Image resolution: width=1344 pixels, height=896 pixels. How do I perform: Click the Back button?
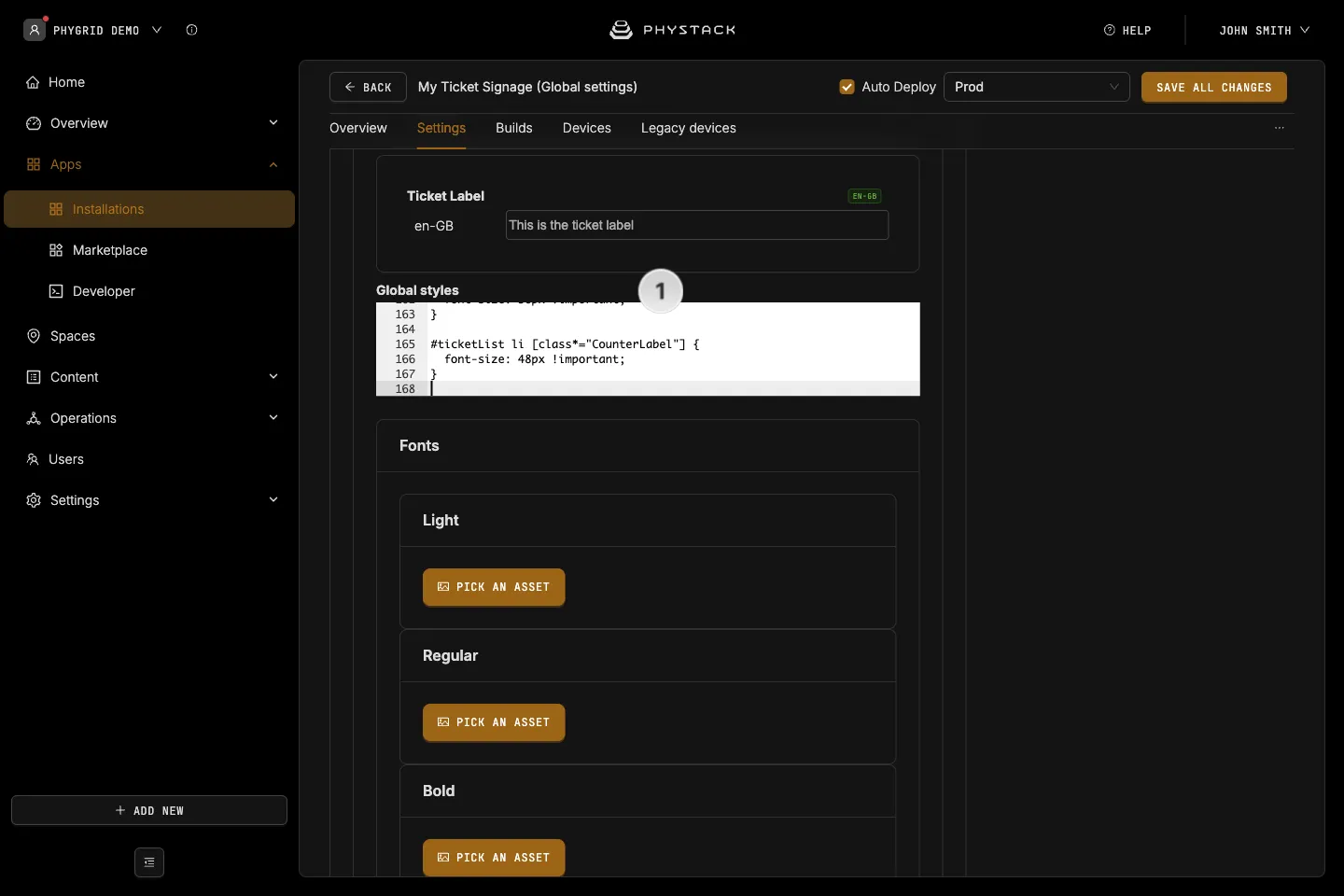click(368, 87)
